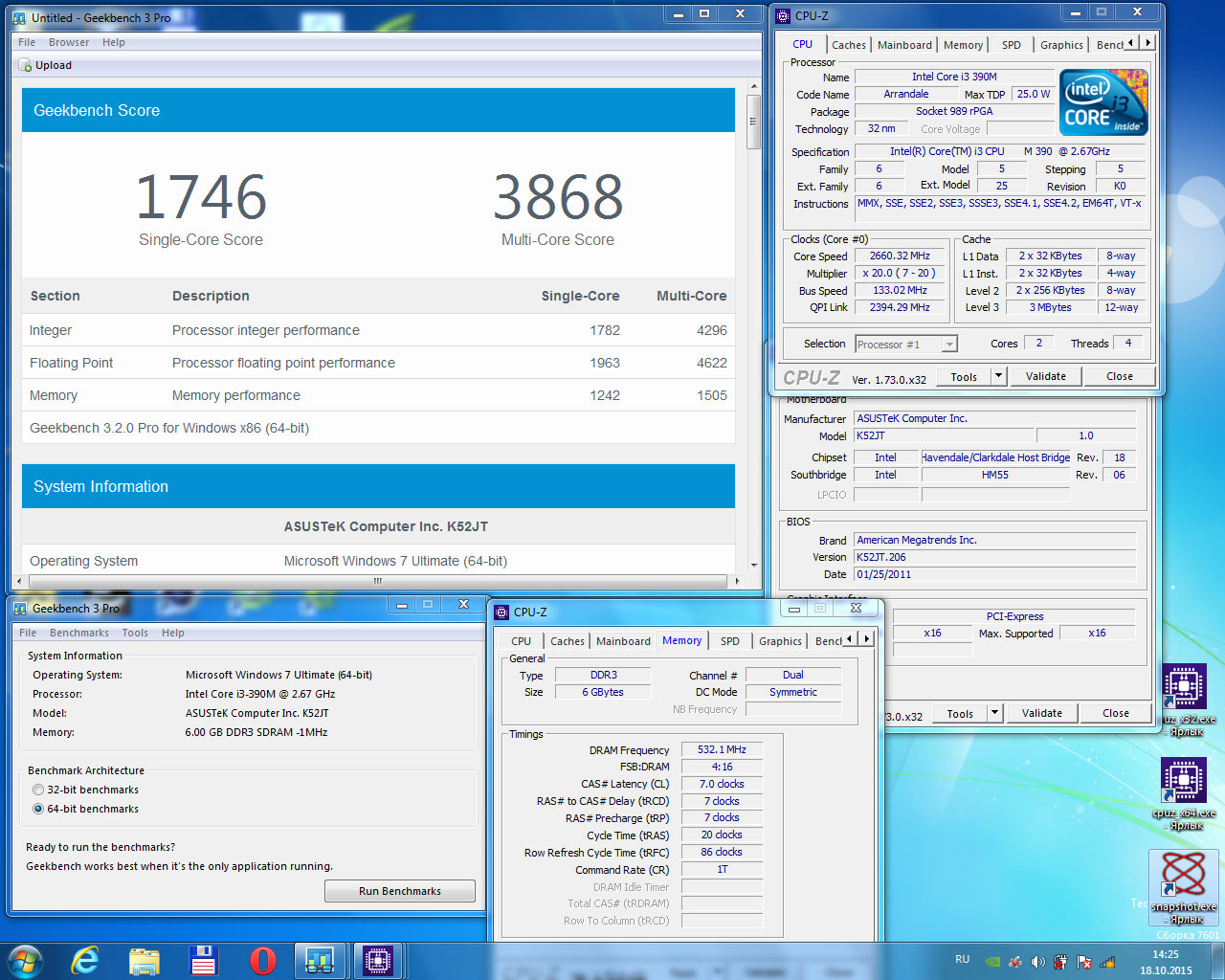
Task: Open NVIDIA tray icon
Action: click(x=993, y=962)
